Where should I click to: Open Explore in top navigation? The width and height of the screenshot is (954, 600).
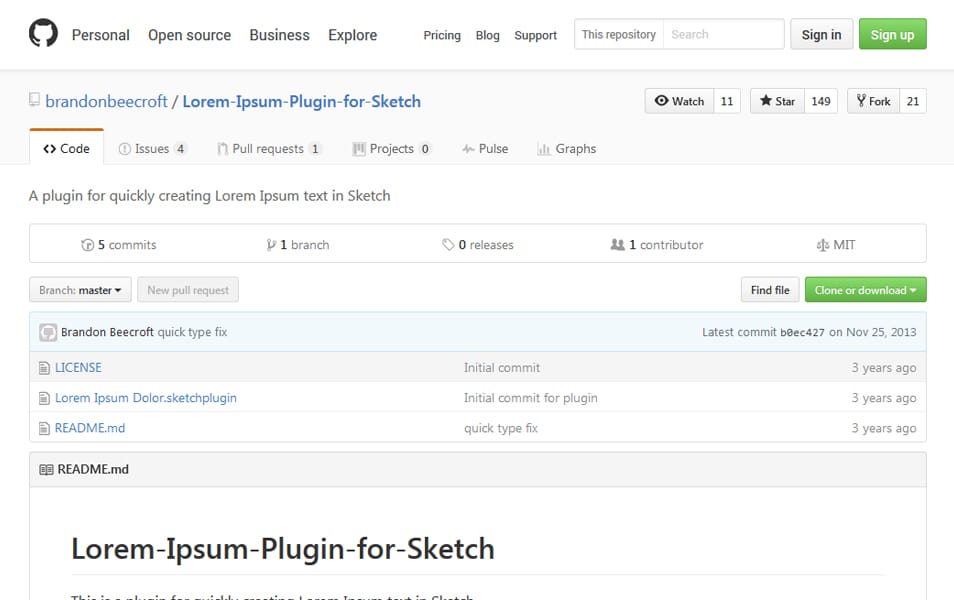[x=352, y=35]
